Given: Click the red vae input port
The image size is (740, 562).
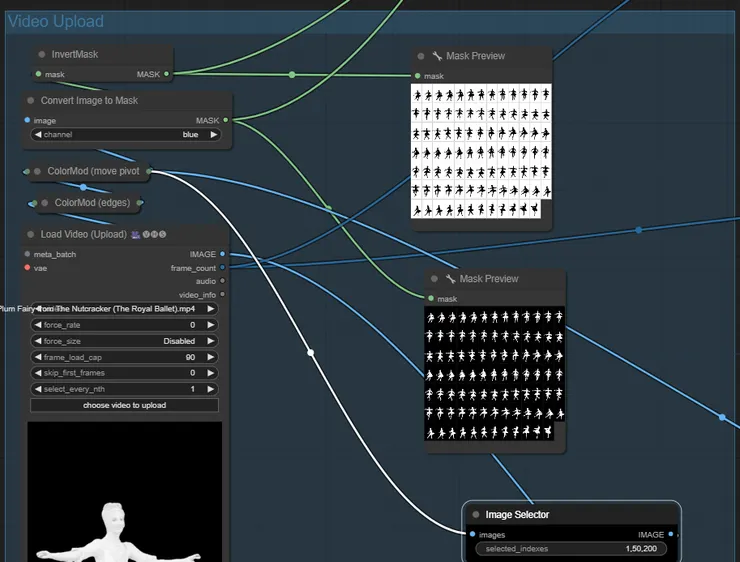Looking at the screenshot, I should (27, 268).
